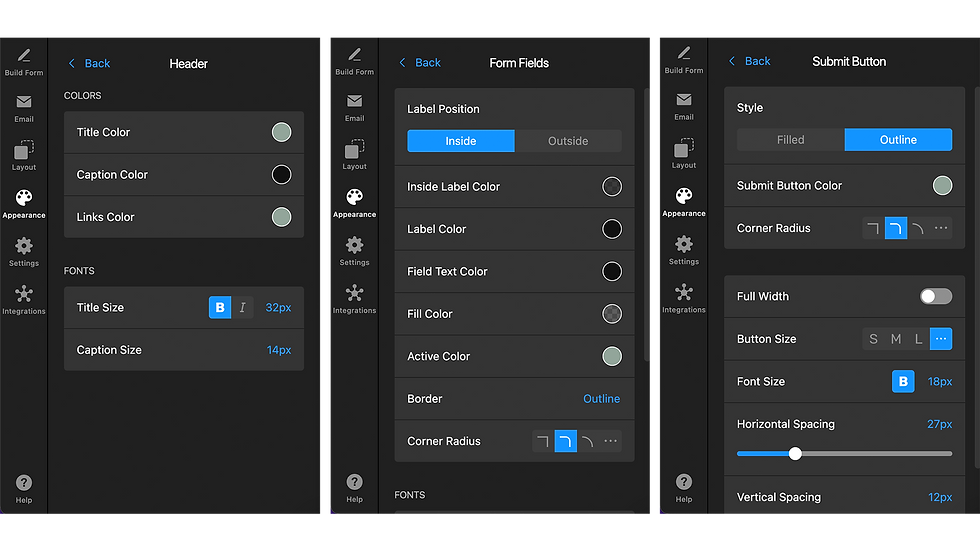Open Integrations in the Header panel sidebar
The image size is (980, 551).
point(24,300)
